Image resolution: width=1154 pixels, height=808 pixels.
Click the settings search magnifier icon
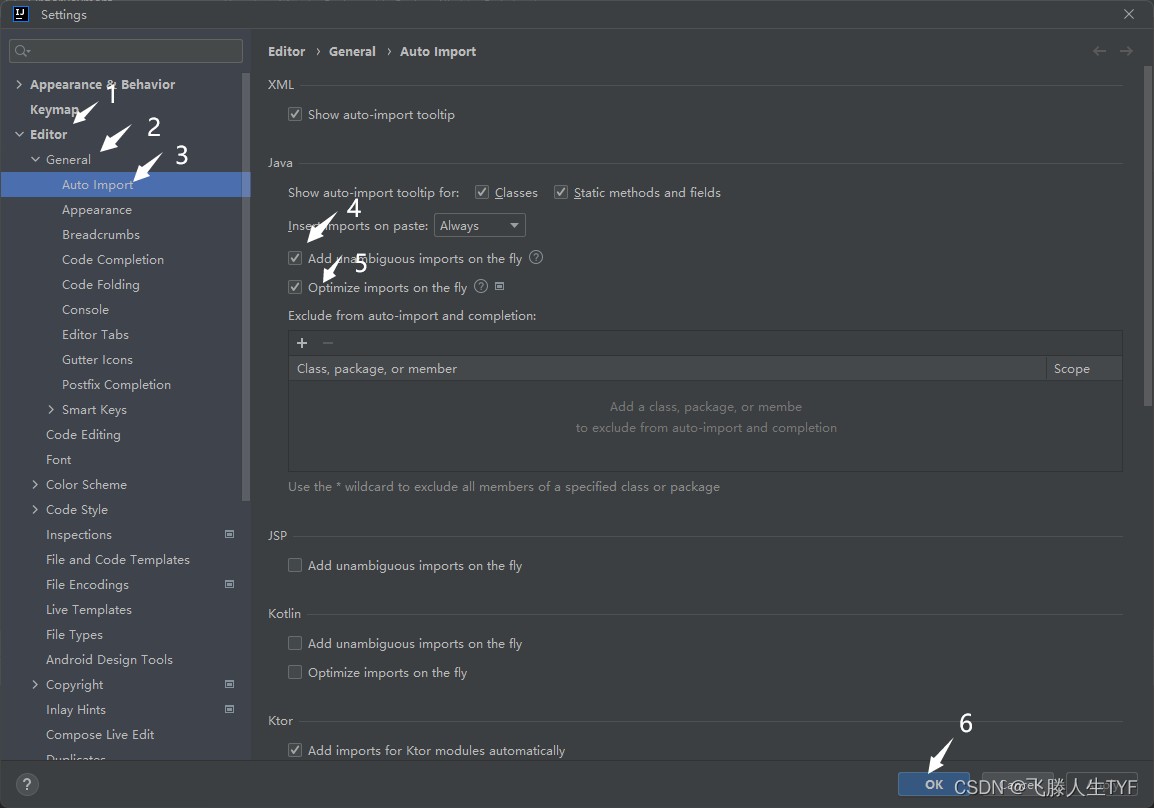click(22, 51)
